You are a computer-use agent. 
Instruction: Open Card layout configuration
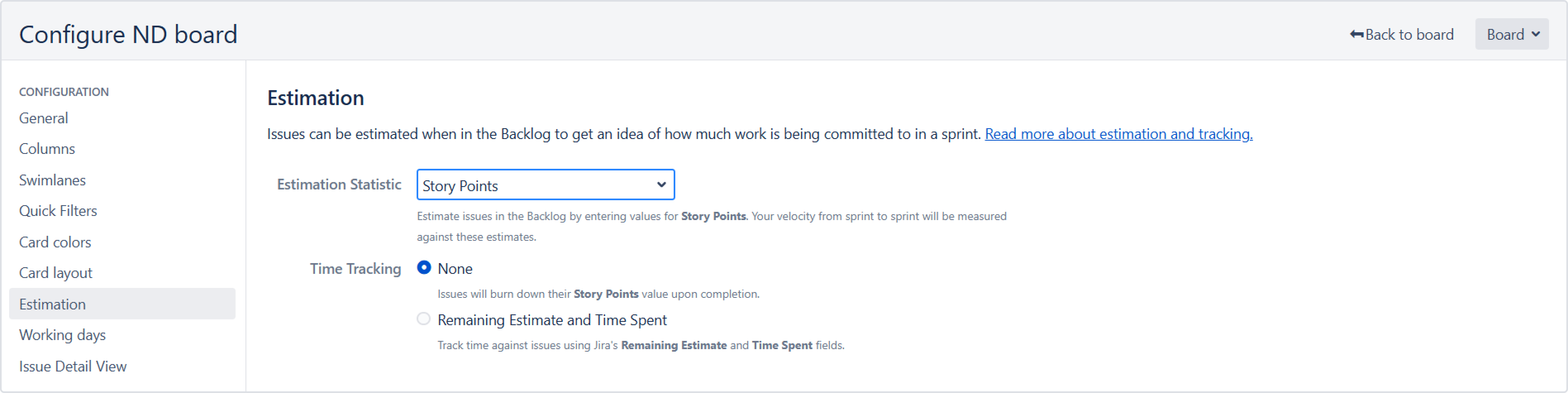tap(55, 273)
